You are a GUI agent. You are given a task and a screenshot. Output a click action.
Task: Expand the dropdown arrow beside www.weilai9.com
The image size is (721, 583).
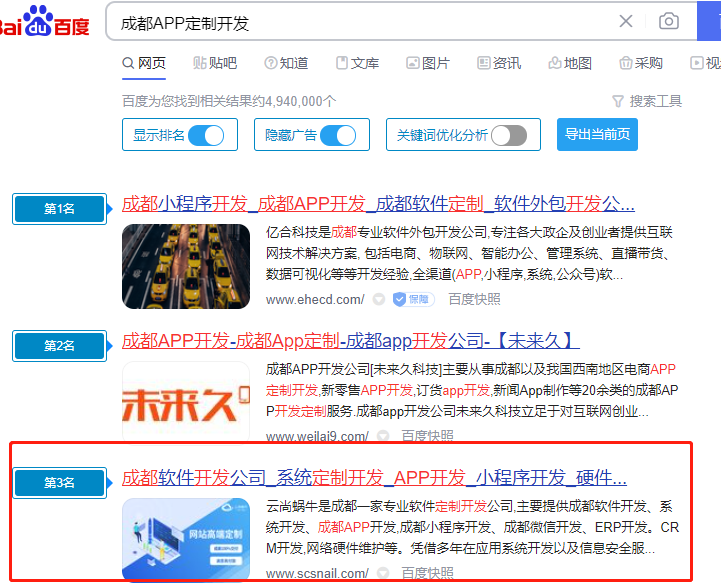coord(382,436)
